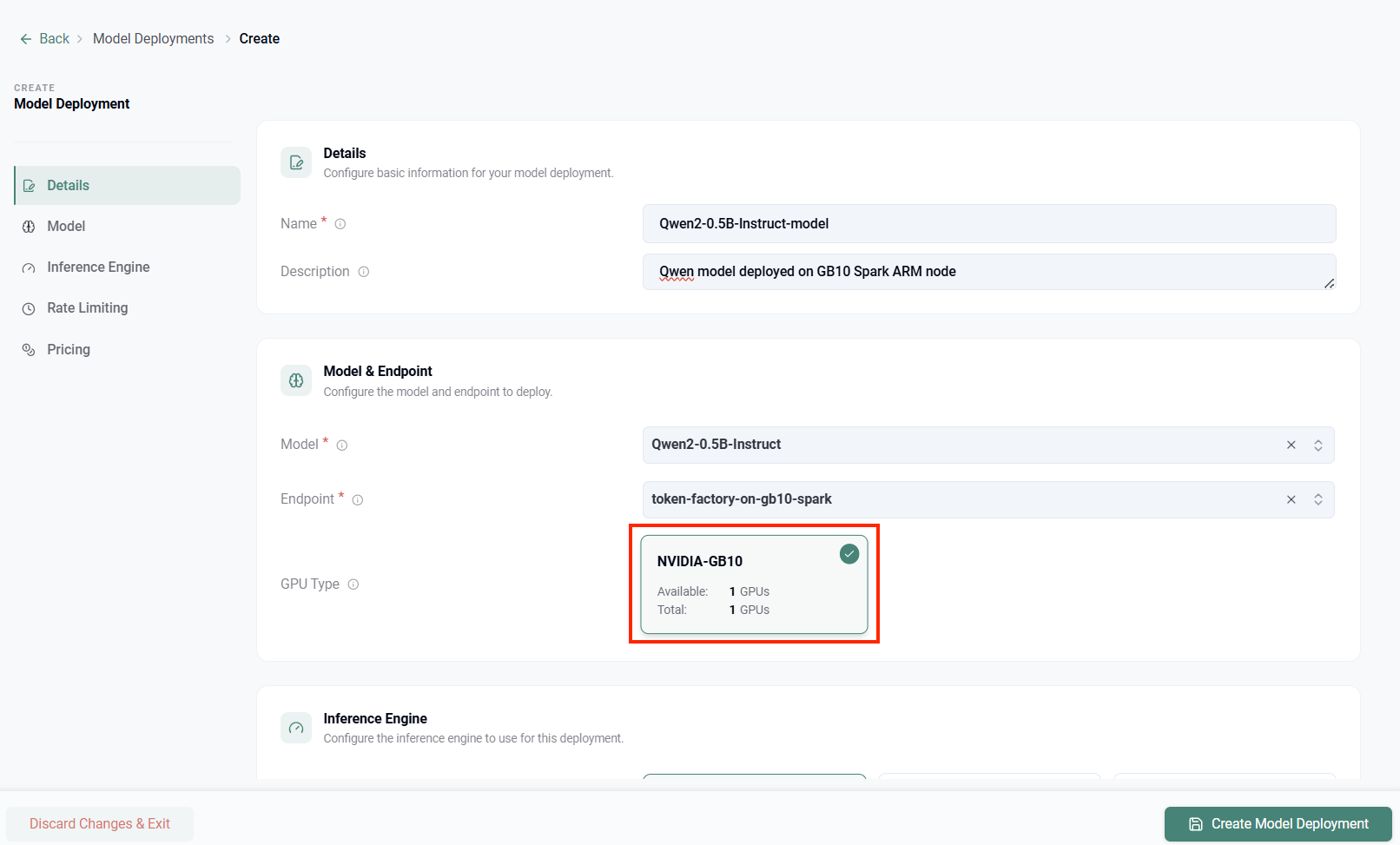Go to Inference Engine section in sidebar
The height and width of the screenshot is (845, 1400).
click(x=128, y=267)
